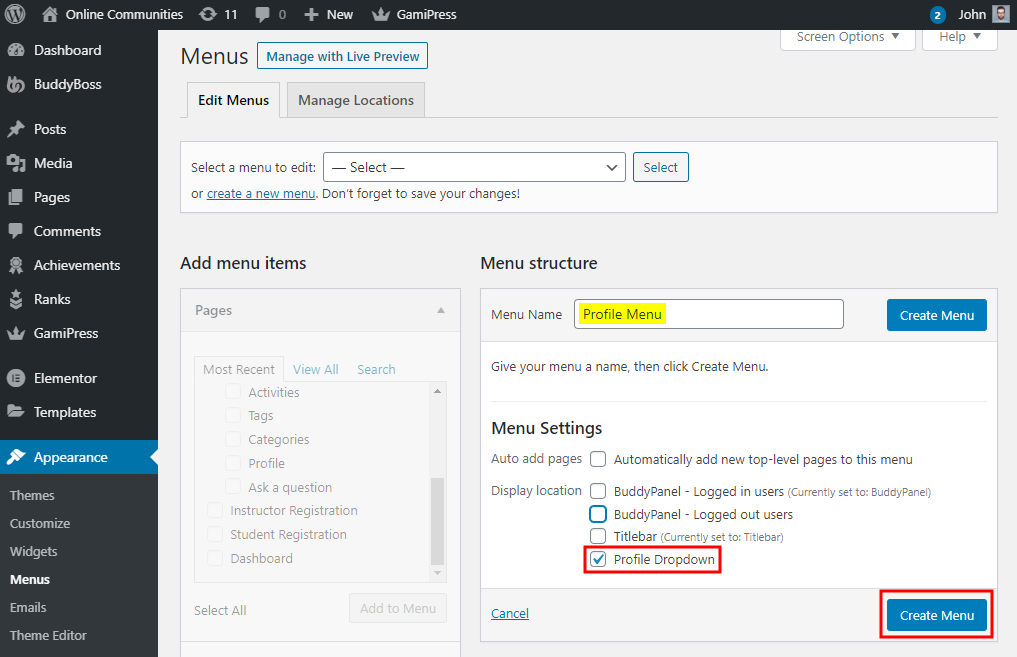Collapse the Pages accordion section
Viewport: 1017px width, 657px height.
click(x=440, y=311)
